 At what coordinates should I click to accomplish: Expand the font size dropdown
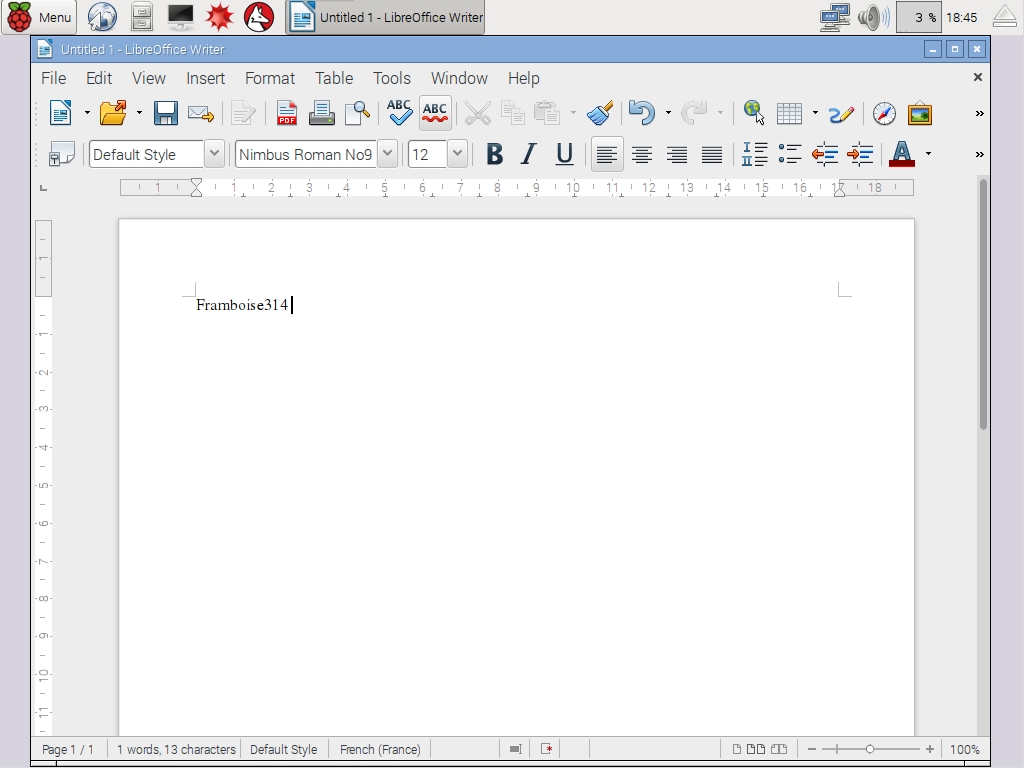tap(457, 154)
